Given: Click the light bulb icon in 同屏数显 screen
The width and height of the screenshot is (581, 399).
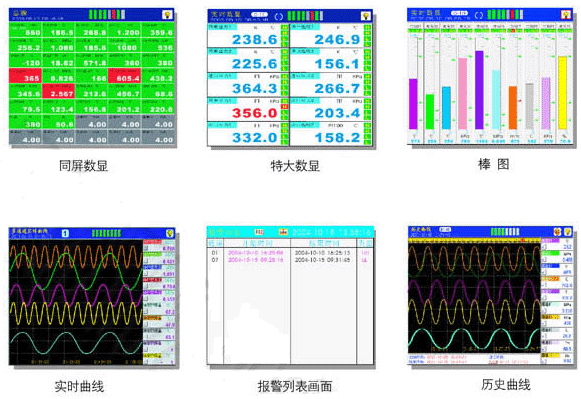Looking at the screenshot, I should tap(167, 15).
